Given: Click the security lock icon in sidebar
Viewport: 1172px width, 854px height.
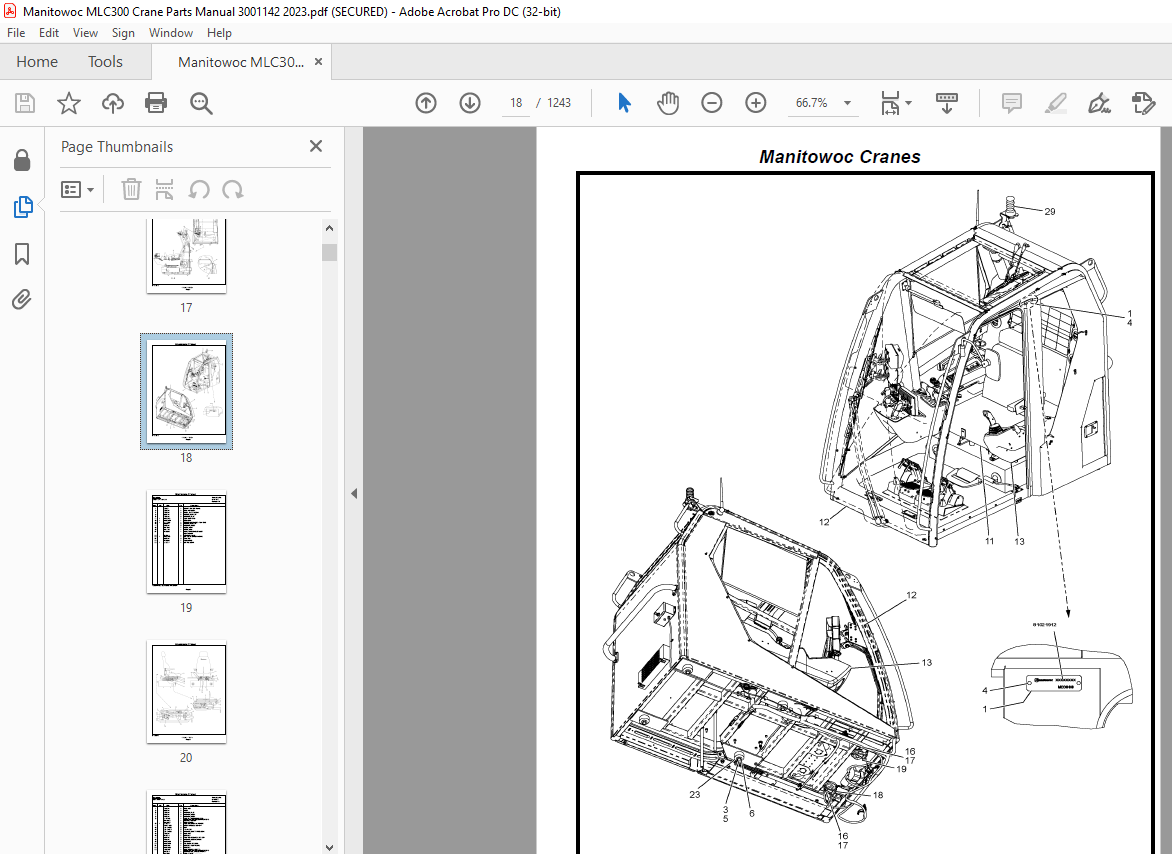Looking at the screenshot, I should (22, 160).
